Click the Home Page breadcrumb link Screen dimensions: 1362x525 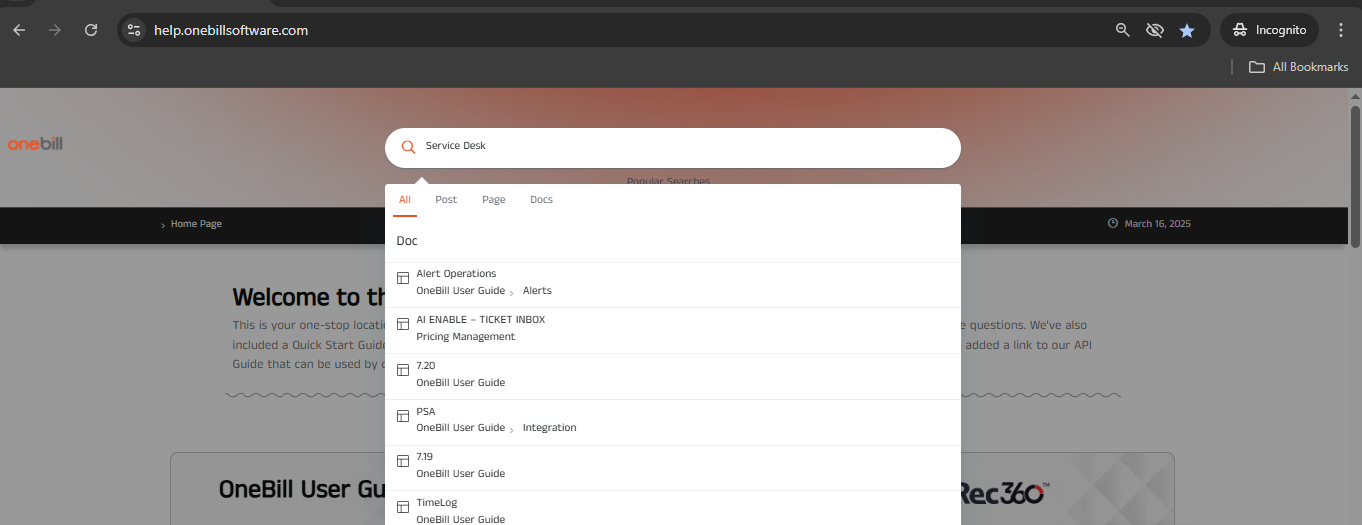click(196, 224)
